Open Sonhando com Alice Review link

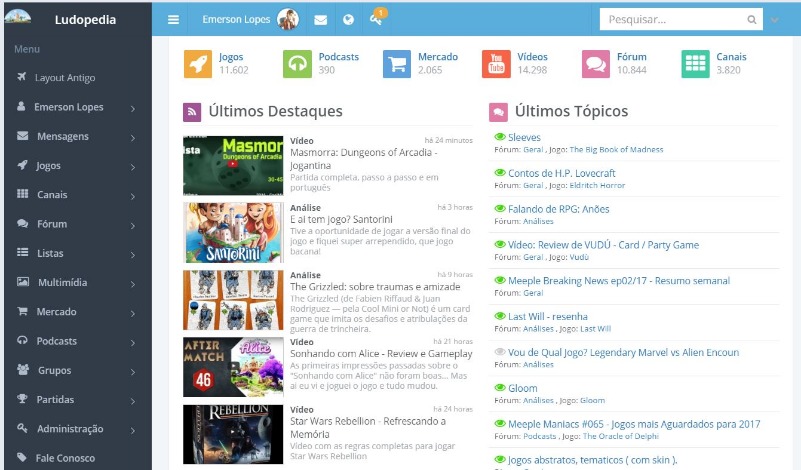point(381,354)
